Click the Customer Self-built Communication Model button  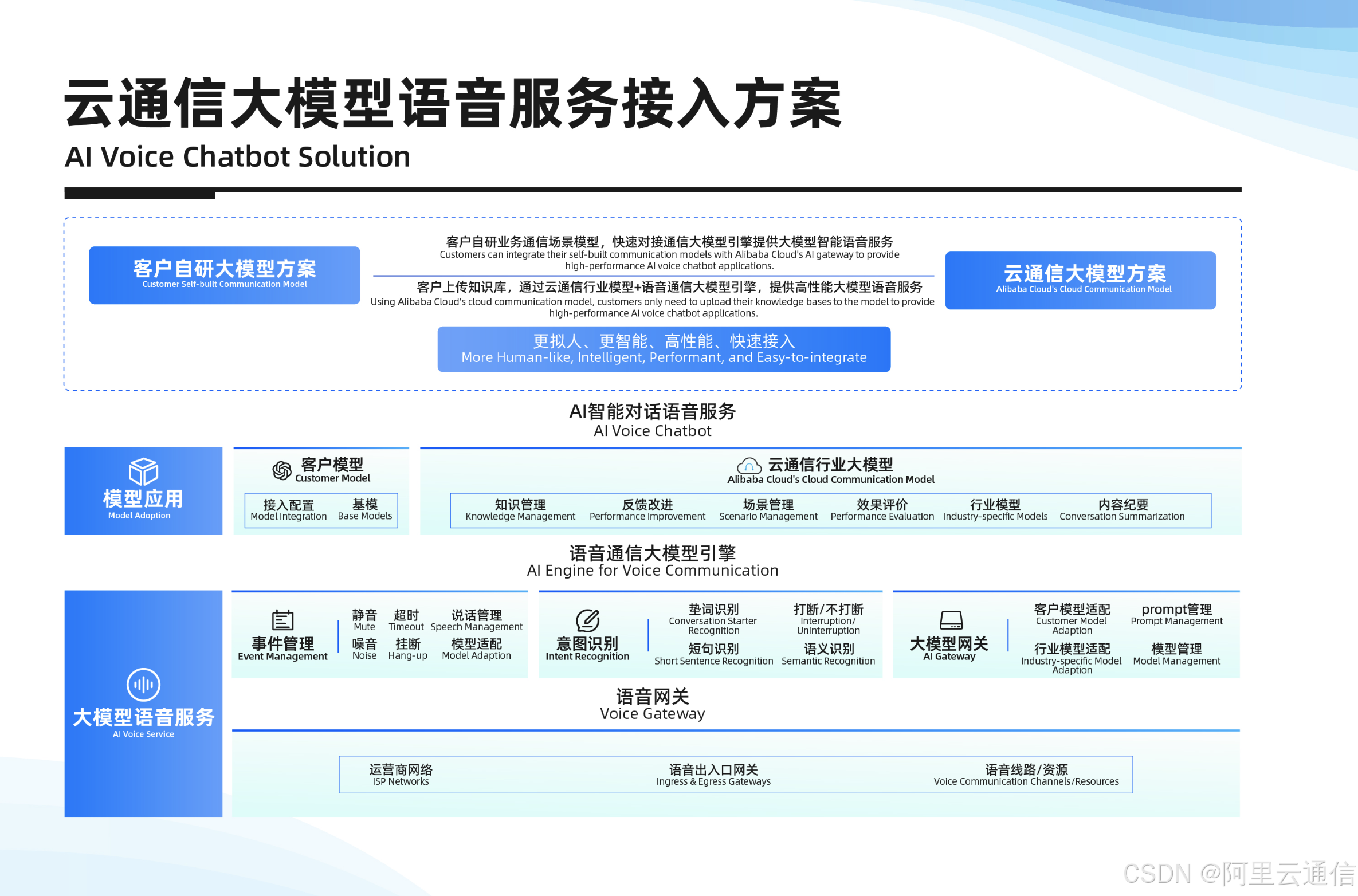pyautogui.click(x=225, y=275)
